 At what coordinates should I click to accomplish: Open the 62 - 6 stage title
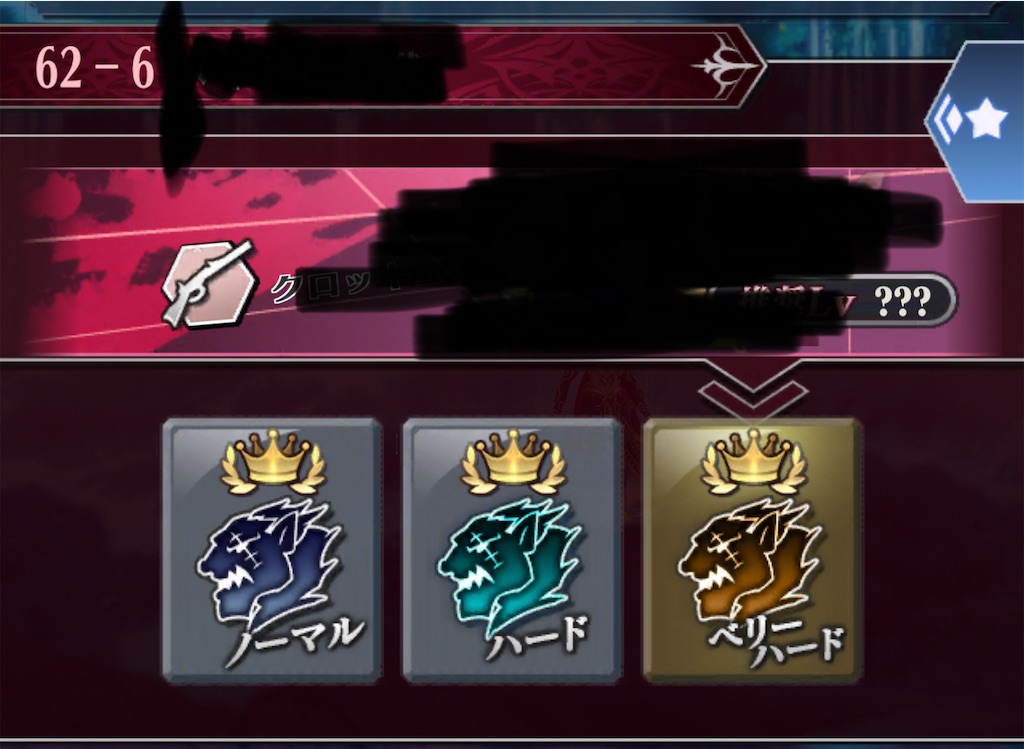[95, 67]
